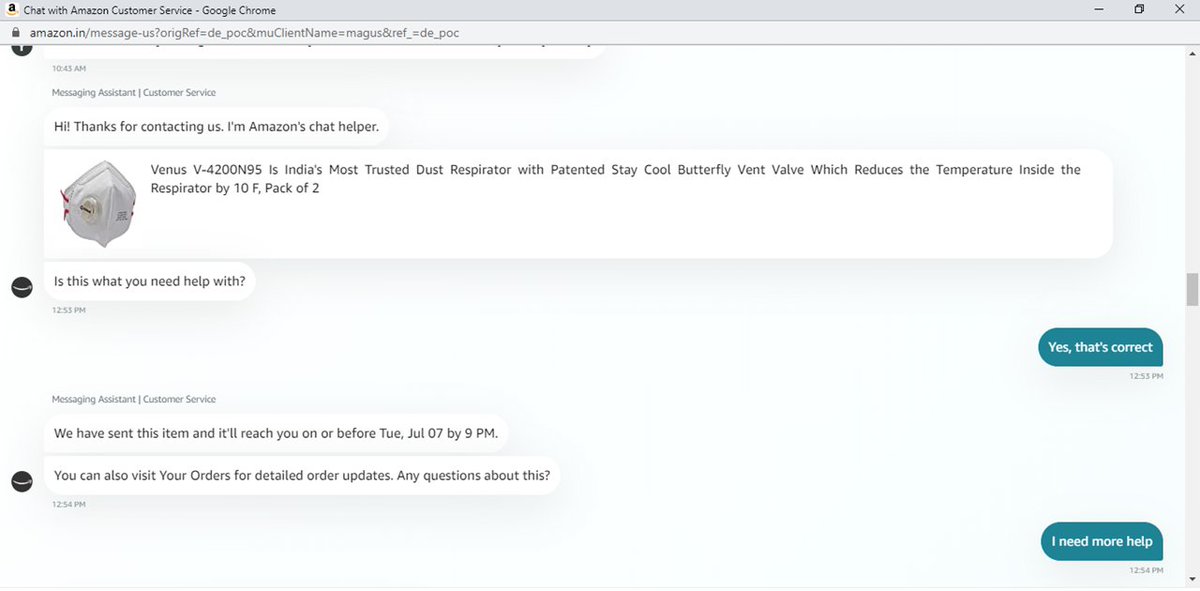Click the first 'Messaging Assistant | Customer Service' label
Viewport: 1200px width, 591px height.
tap(134, 93)
